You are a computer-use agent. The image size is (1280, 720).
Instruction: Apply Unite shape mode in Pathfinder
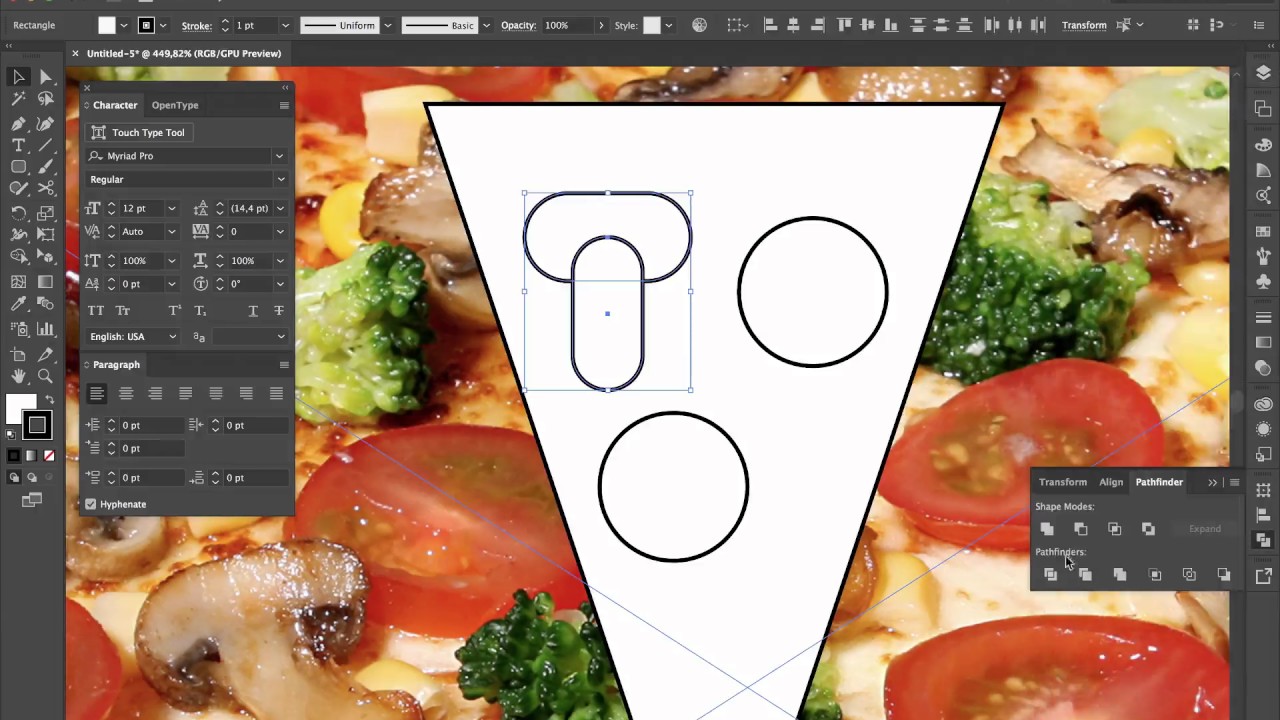(x=1047, y=529)
